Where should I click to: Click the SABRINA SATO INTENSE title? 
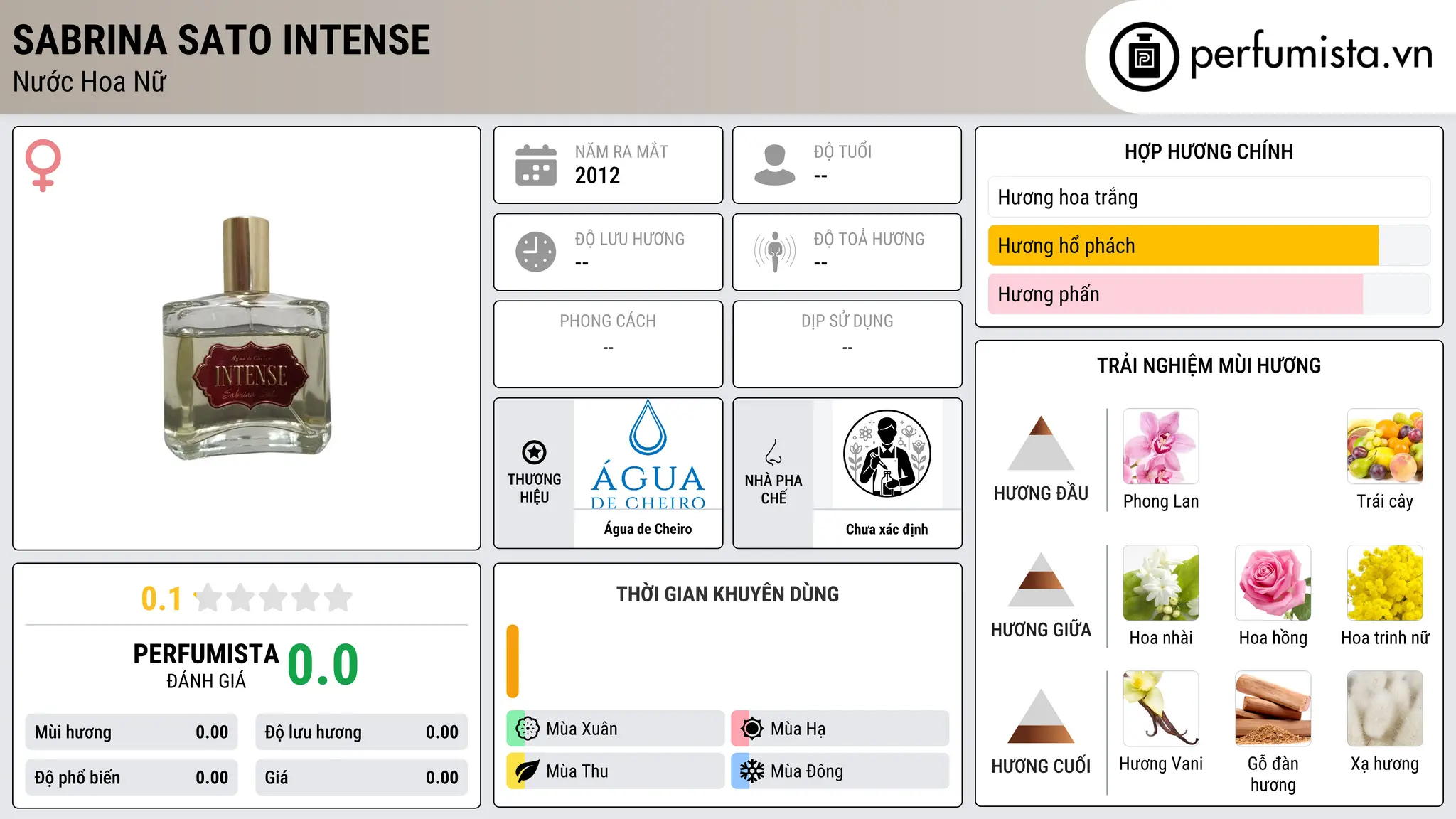tap(222, 40)
